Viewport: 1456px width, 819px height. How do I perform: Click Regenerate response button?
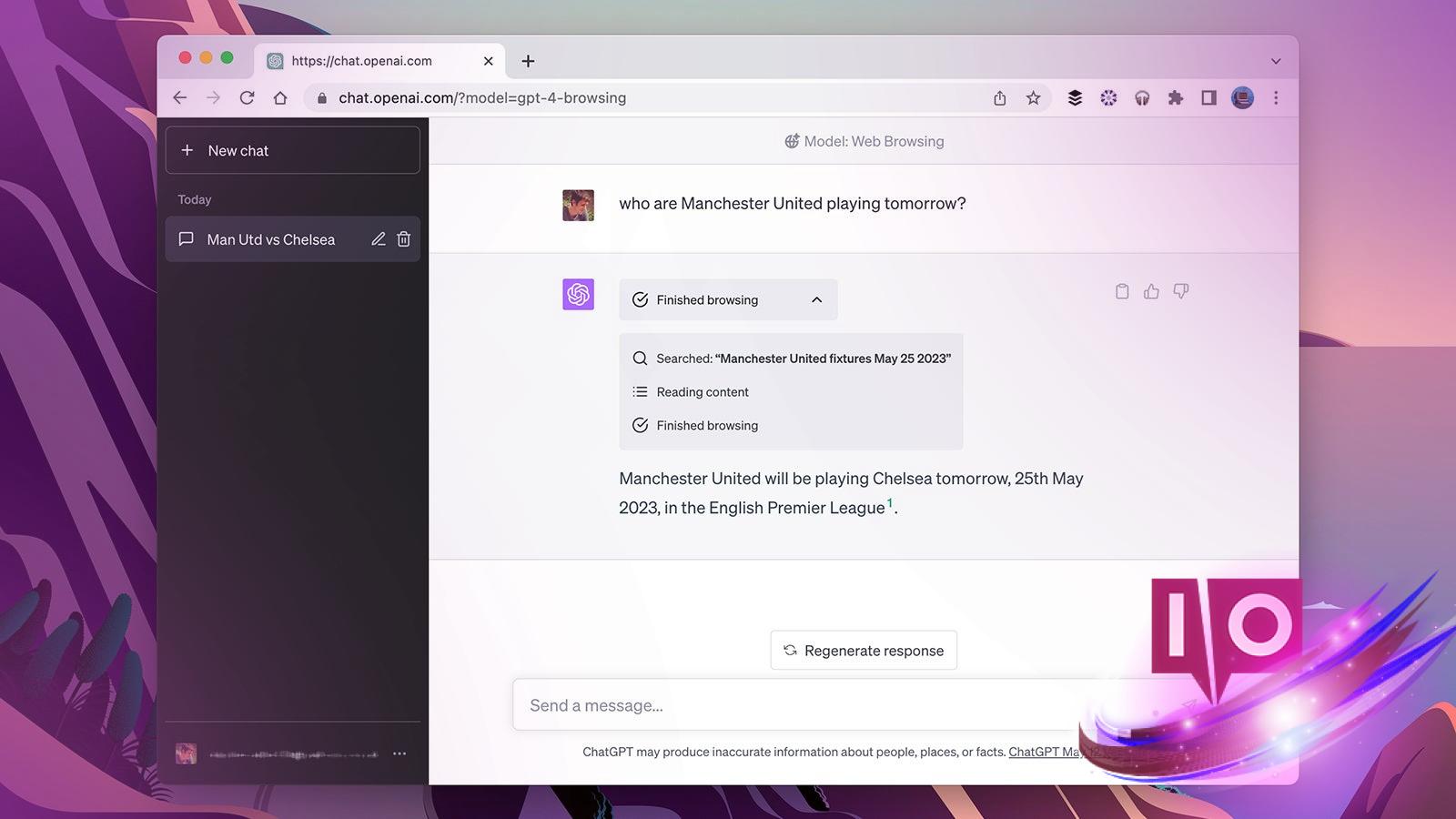point(864,651)
